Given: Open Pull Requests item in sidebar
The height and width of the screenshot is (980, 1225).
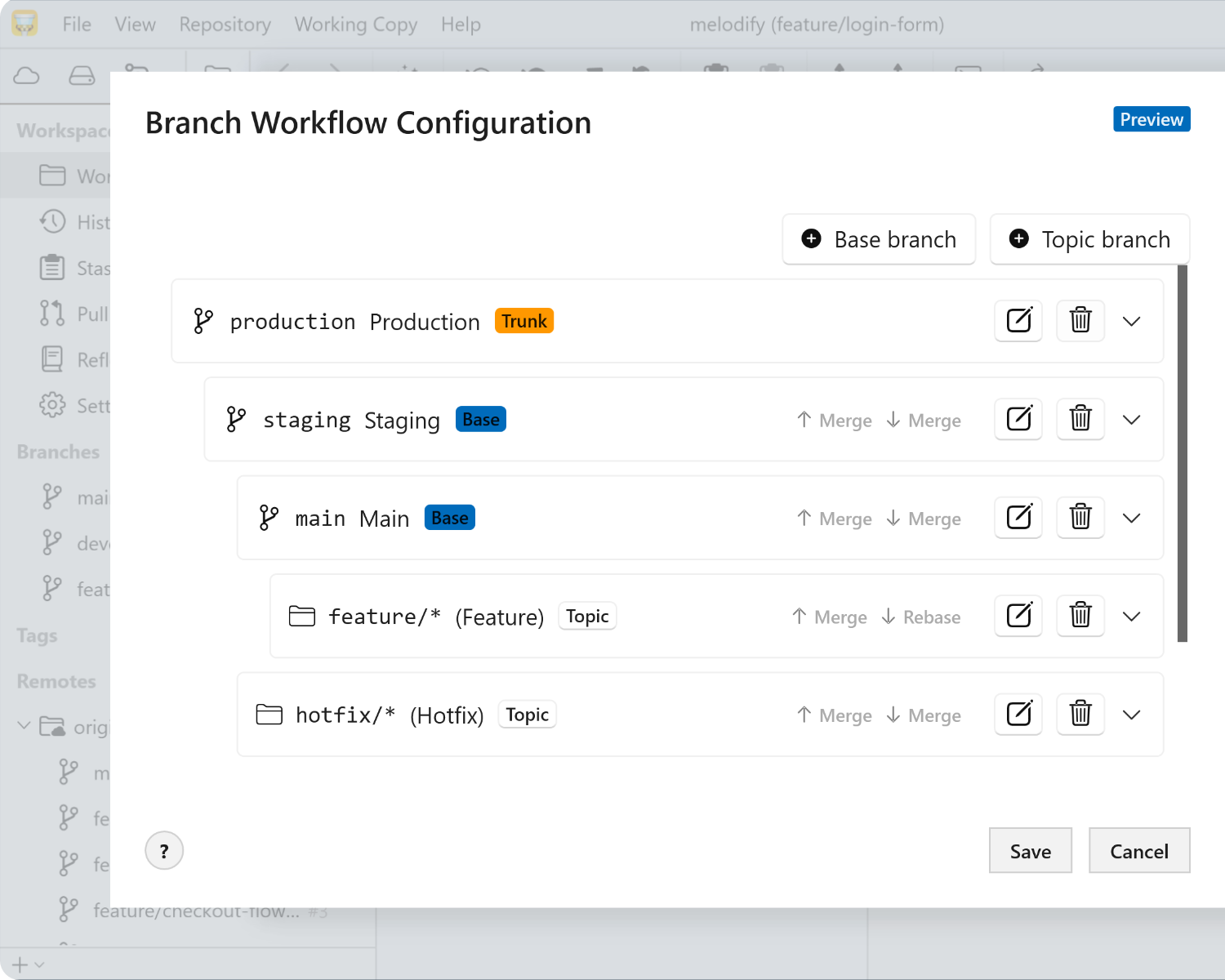Looking at the screenshot, I should point(74,314).
